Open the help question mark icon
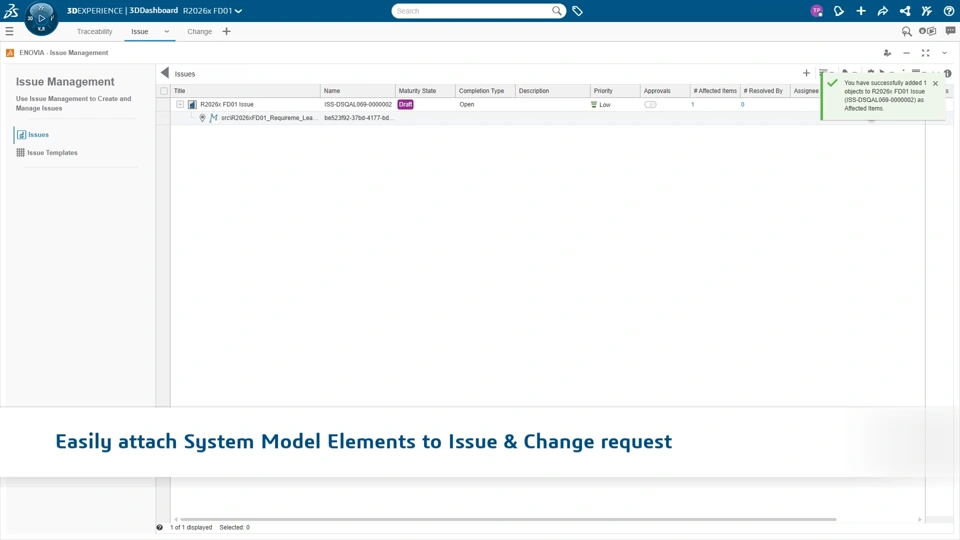The height and width of the screenshot is (540, 960). pyautogui.click(x=948, y=11)
